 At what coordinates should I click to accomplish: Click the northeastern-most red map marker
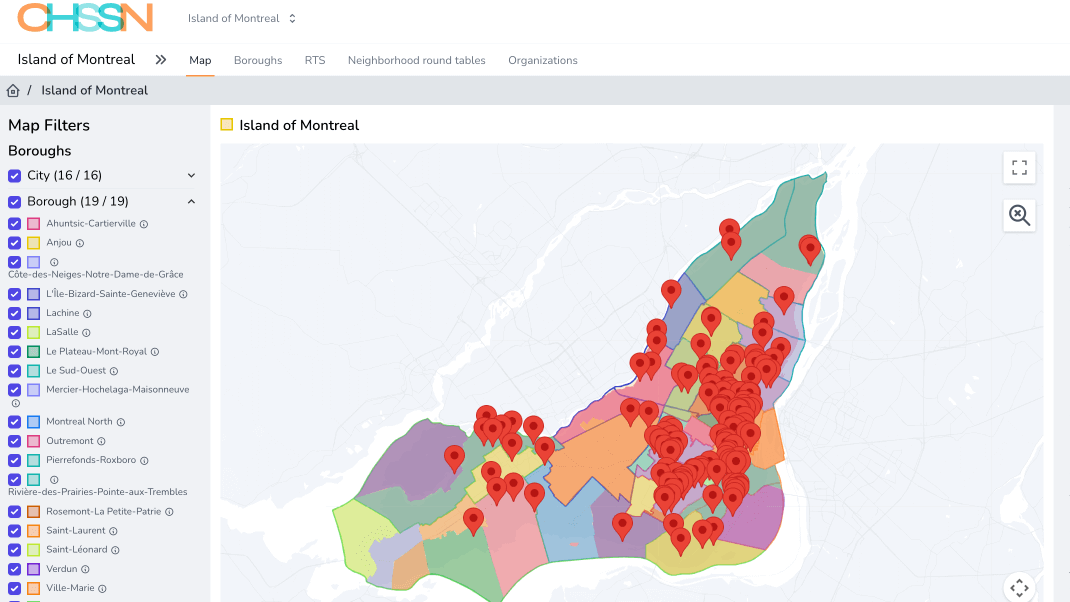click(809, 247)
